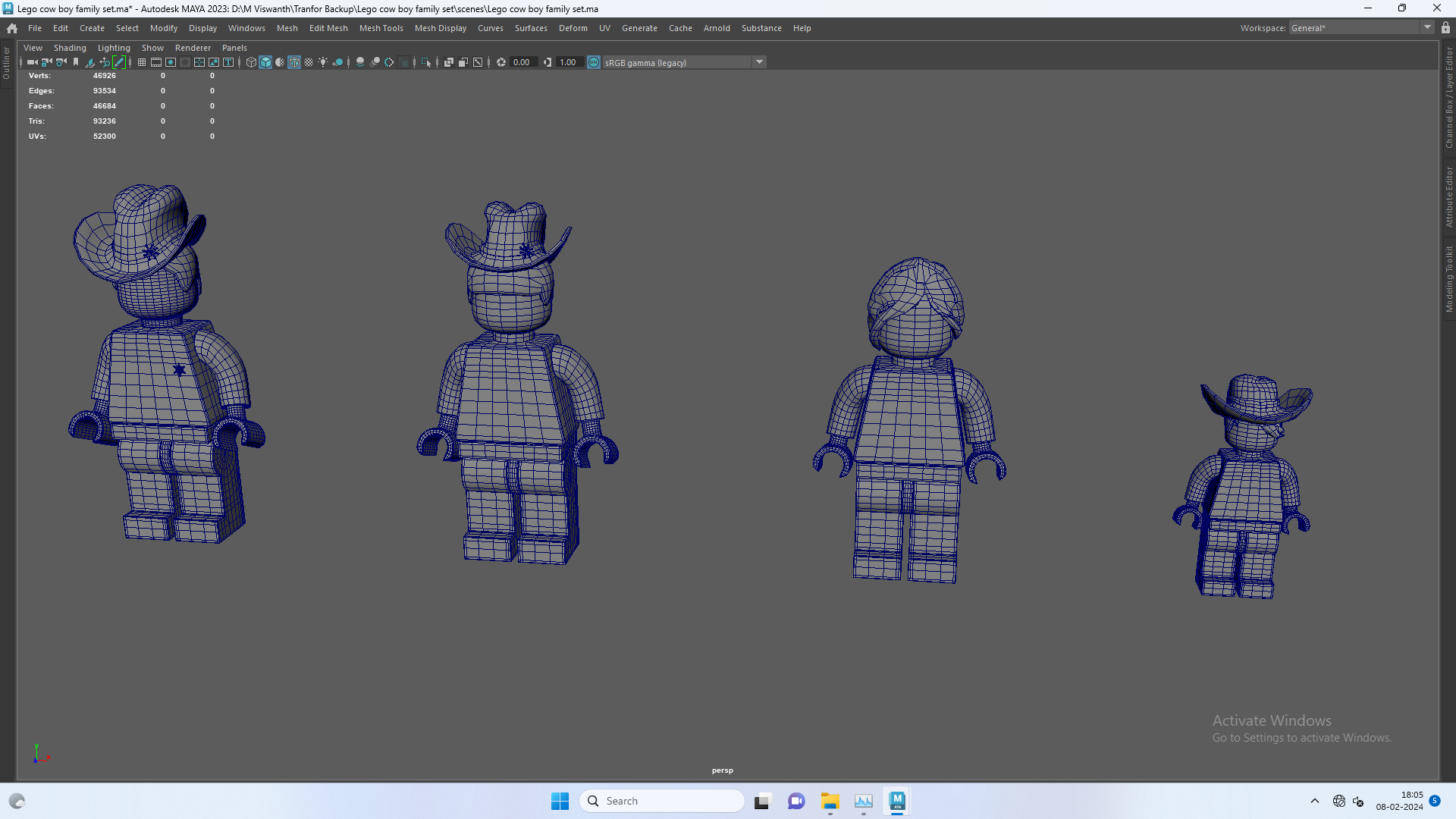The image size is (1456, 819).
Task: Click the exposure value field 0.00
Action: coord(523,62)
